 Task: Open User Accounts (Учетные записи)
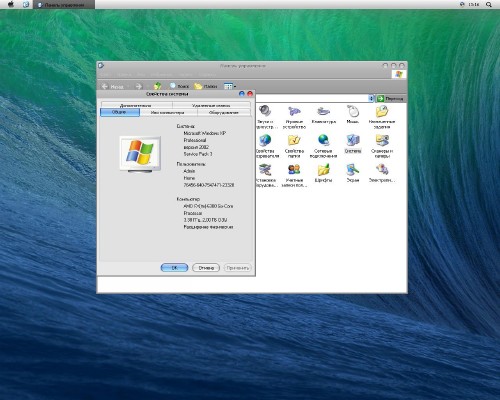(x=294, y=175)
